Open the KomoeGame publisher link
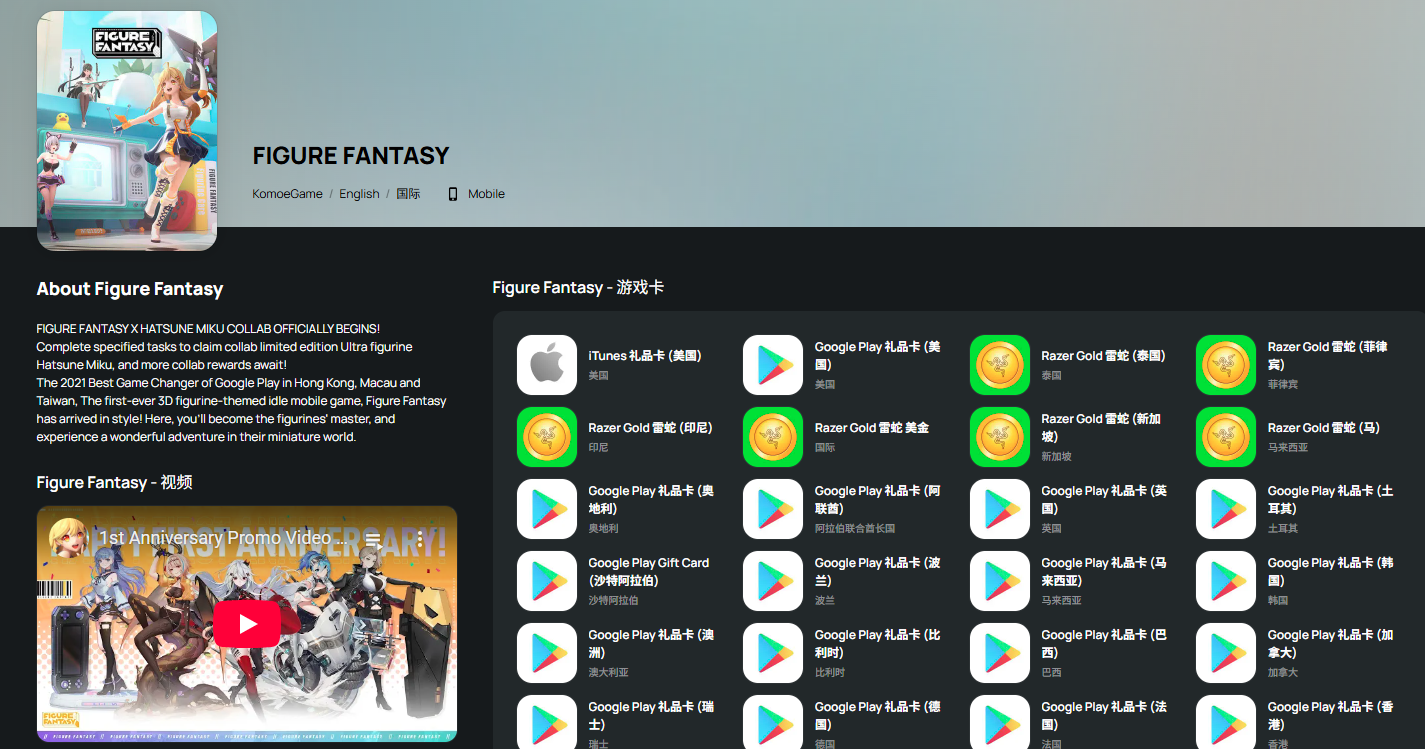The image size is (1425, 749). [287, 194]
